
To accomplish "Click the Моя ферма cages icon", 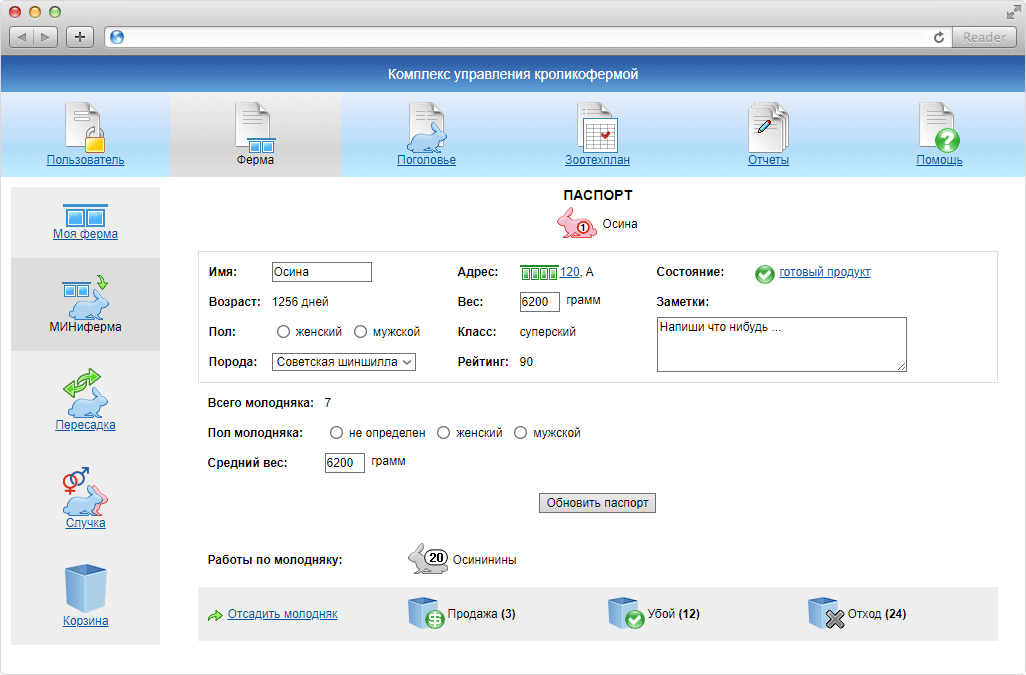I will coord(85,215).
